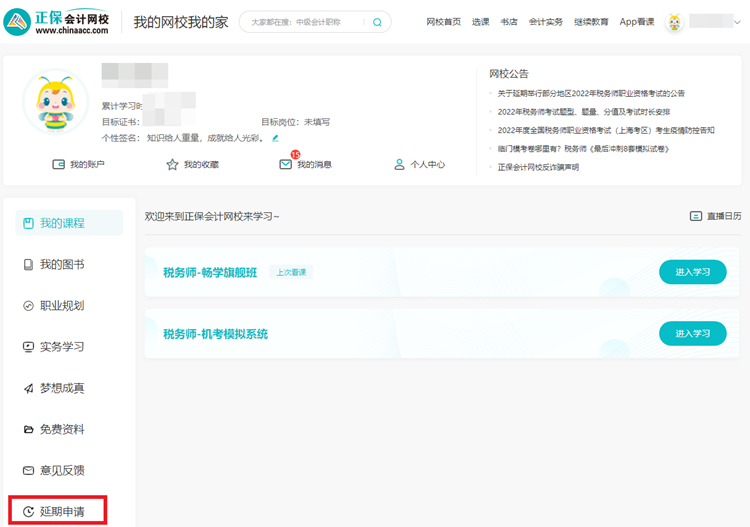Click the bee profile avatar
750x527 pixels.
[x=55, y=101]
